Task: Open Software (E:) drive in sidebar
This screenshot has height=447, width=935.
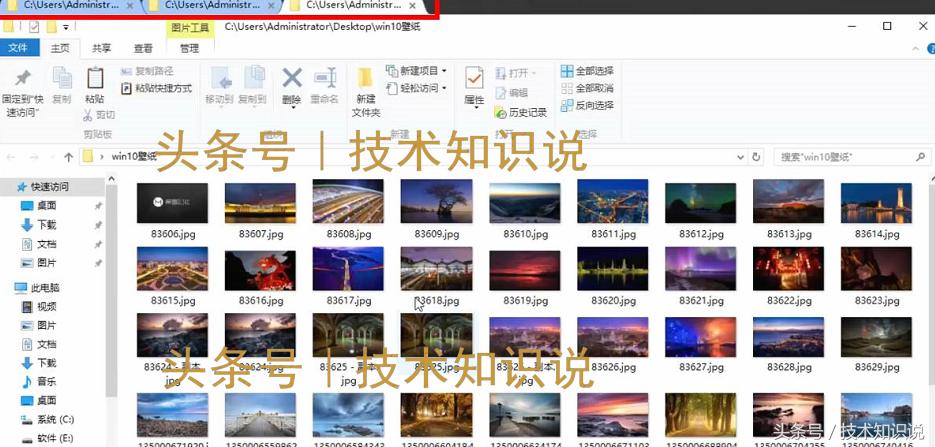Action: pos(47,438)
